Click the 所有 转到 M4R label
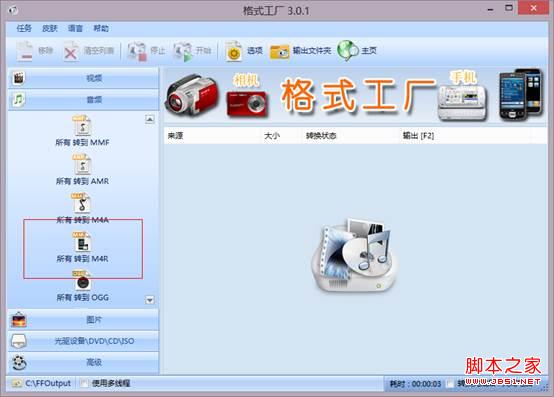Viewport: 554px width, 397px height. click(x=82, y=259)
